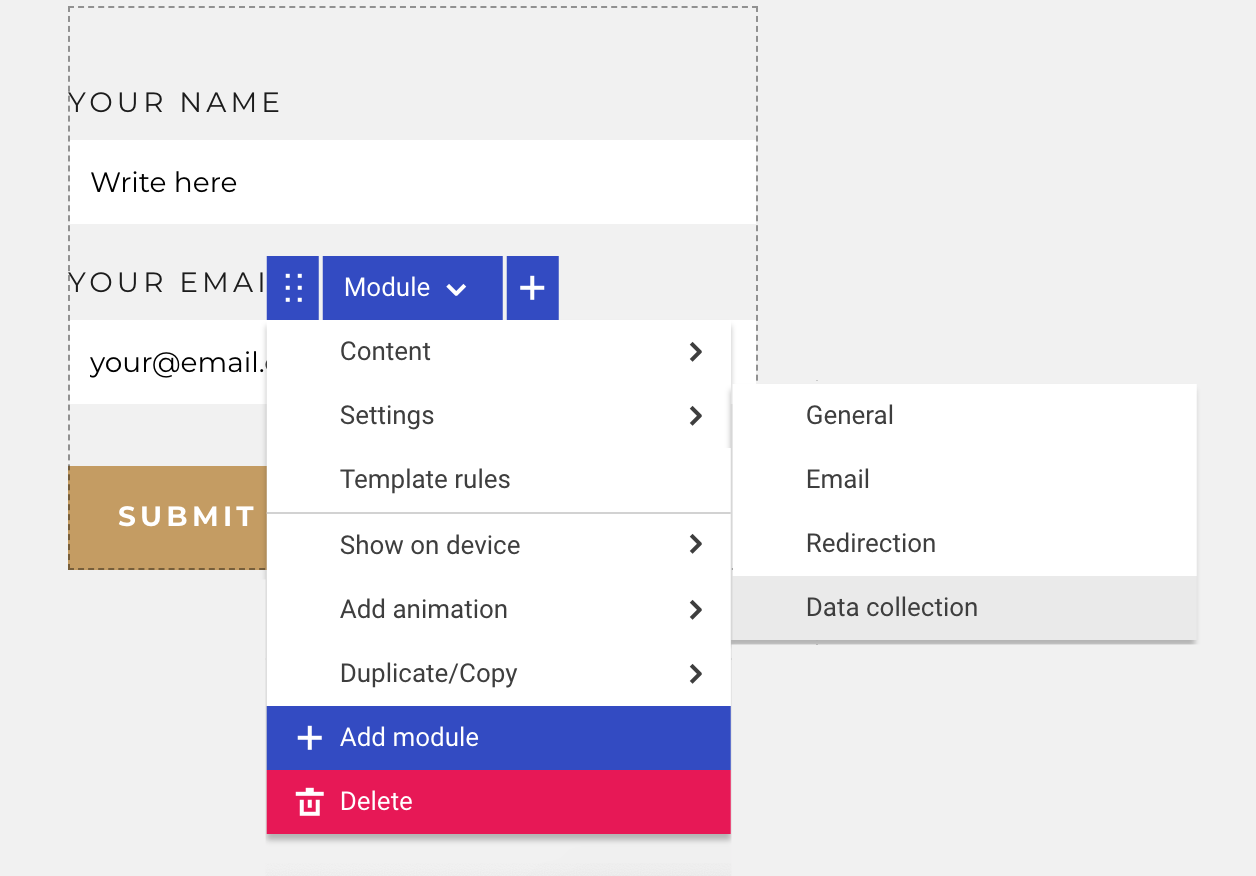1256x876 pixels.
Task: Click the Add module button
Action: [x=499, y=738]
